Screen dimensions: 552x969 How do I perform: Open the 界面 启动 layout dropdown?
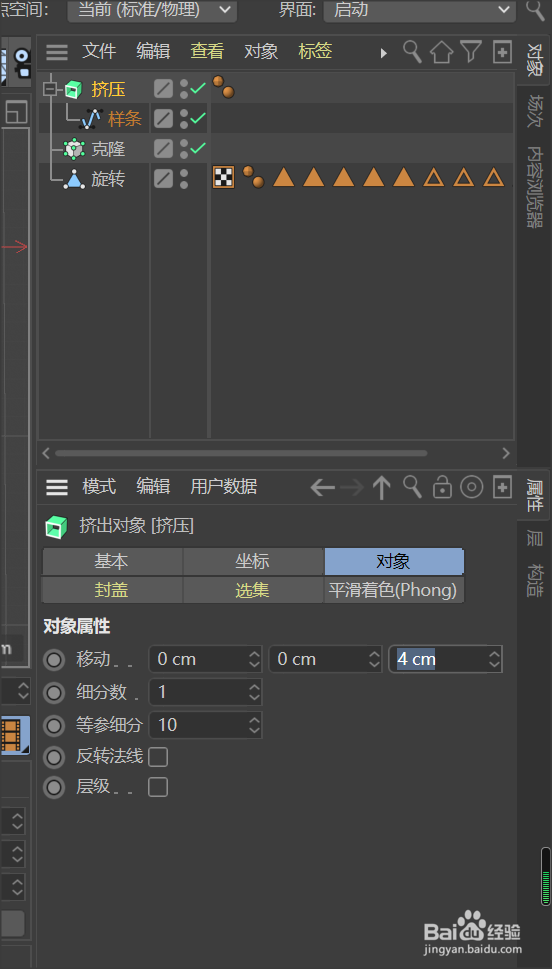point(420,10)
